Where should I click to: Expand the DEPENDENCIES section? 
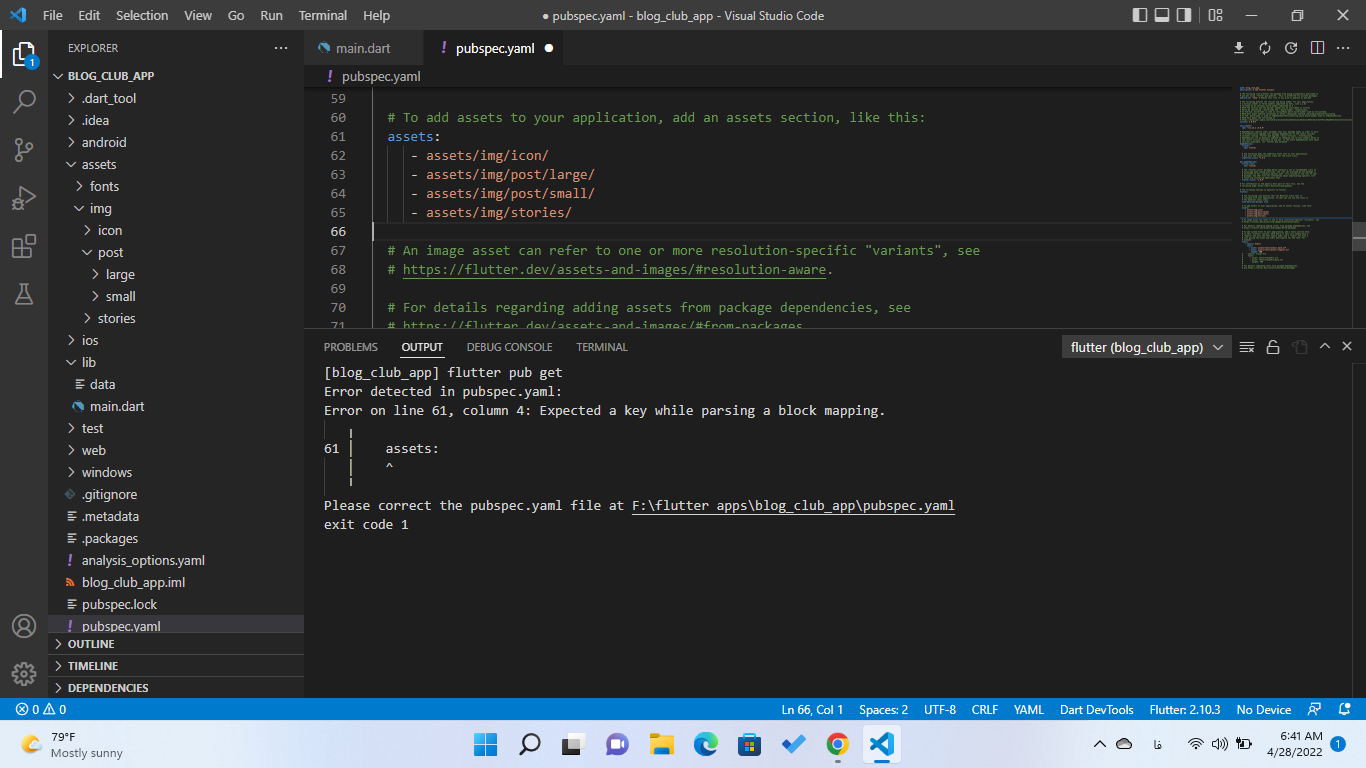coord(176,688)
